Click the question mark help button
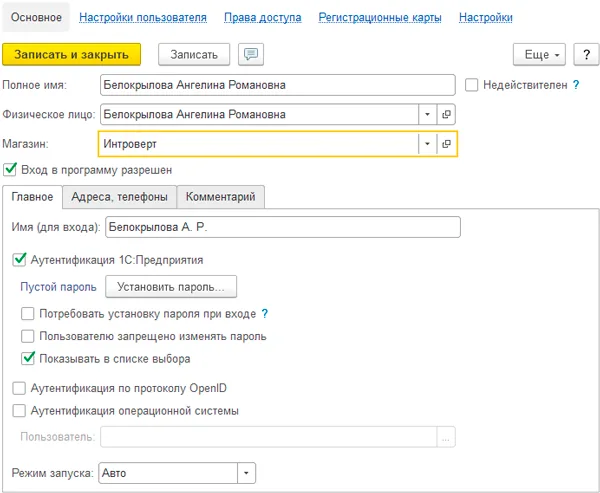600x493 pixels. click(x=585, y=54)
